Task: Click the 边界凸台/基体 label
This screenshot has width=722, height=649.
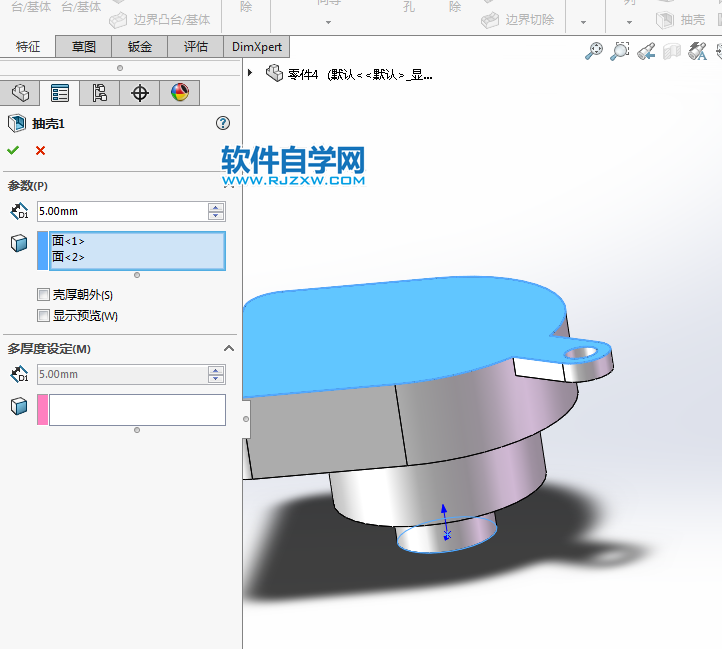Action: click(172, 20)
